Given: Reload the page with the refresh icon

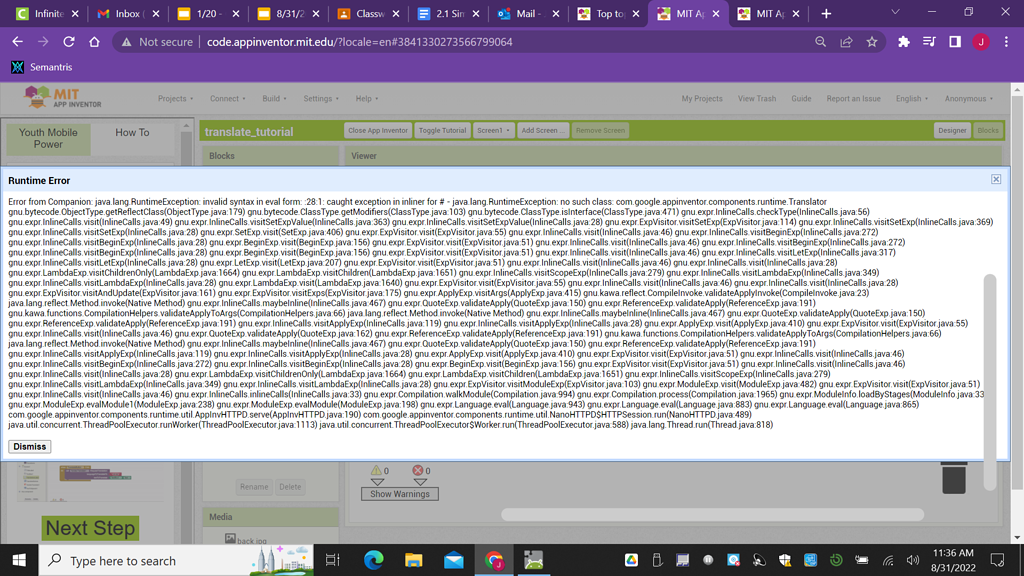Looking at the screenshot, I should [x=68, y=43].
